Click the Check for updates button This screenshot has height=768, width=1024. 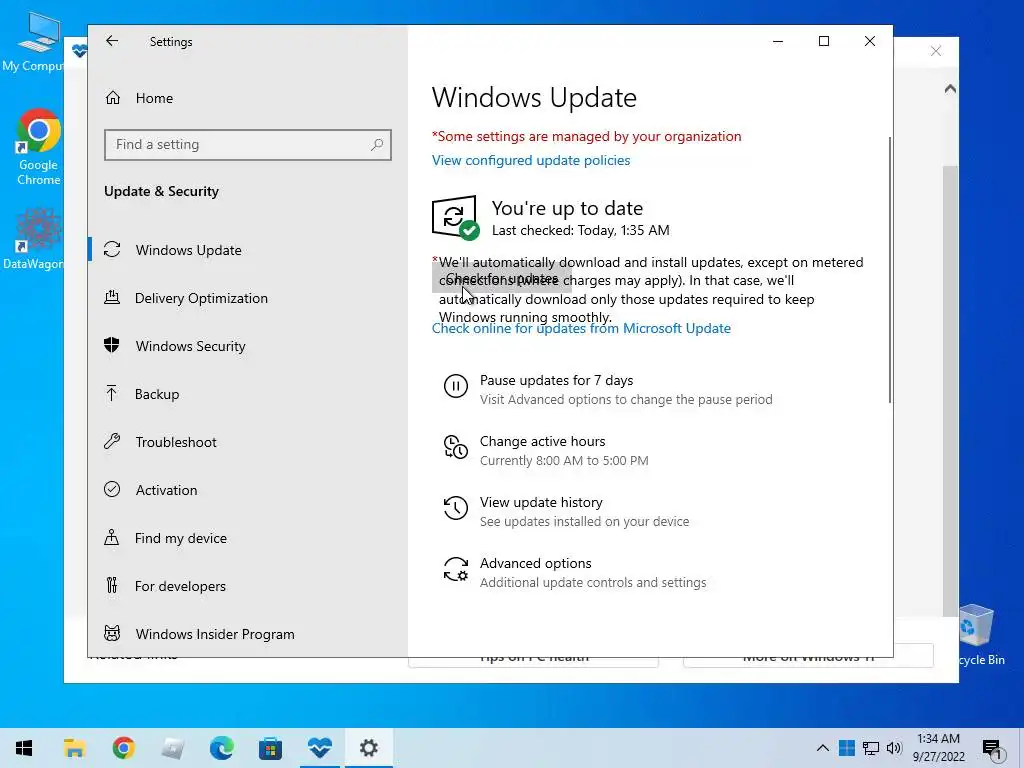point(502,279)
